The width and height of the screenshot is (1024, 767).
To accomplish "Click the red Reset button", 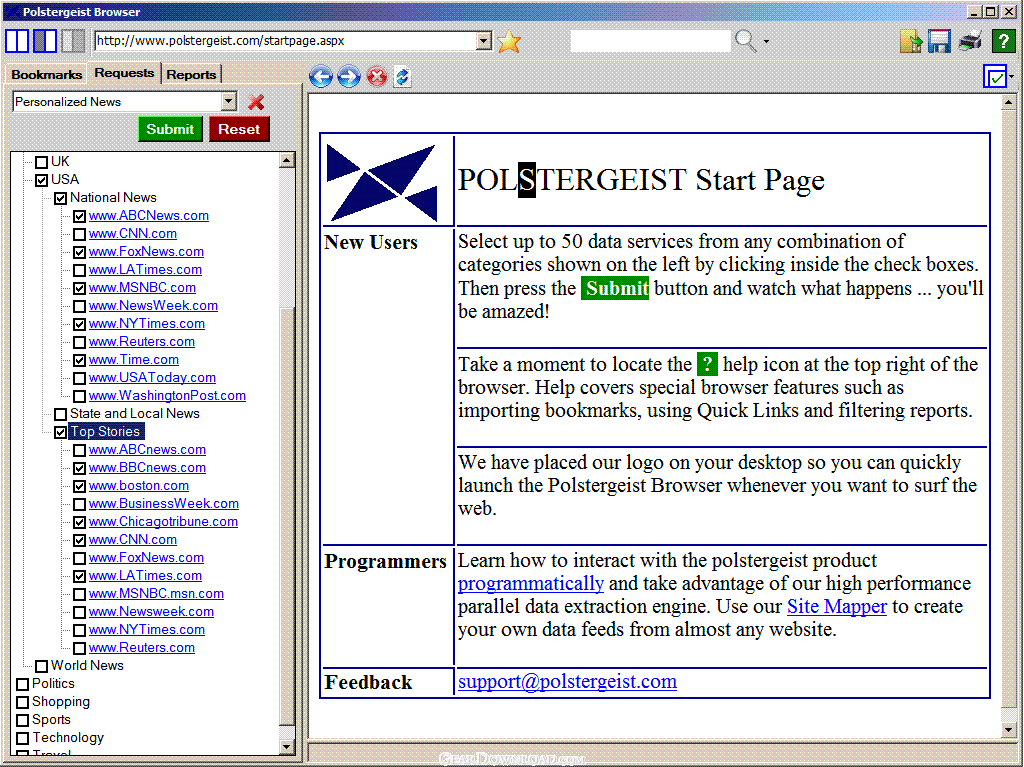I will pyautogui.click(x=239, y=129).
